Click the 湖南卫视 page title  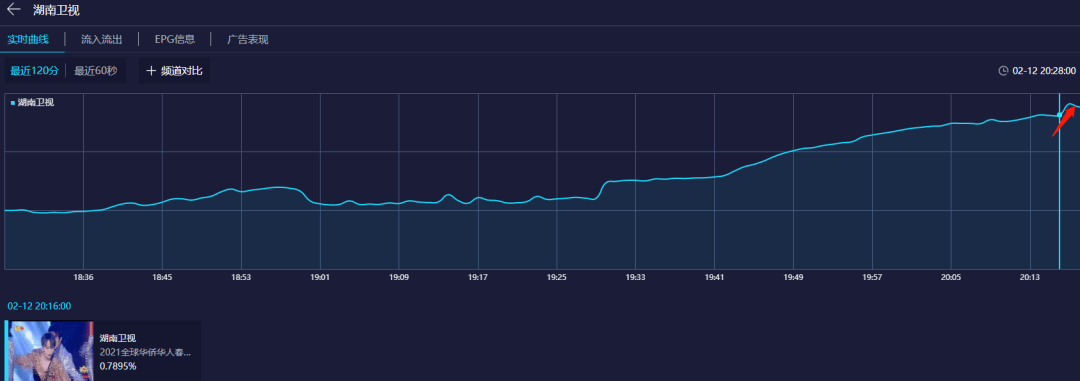56,10
